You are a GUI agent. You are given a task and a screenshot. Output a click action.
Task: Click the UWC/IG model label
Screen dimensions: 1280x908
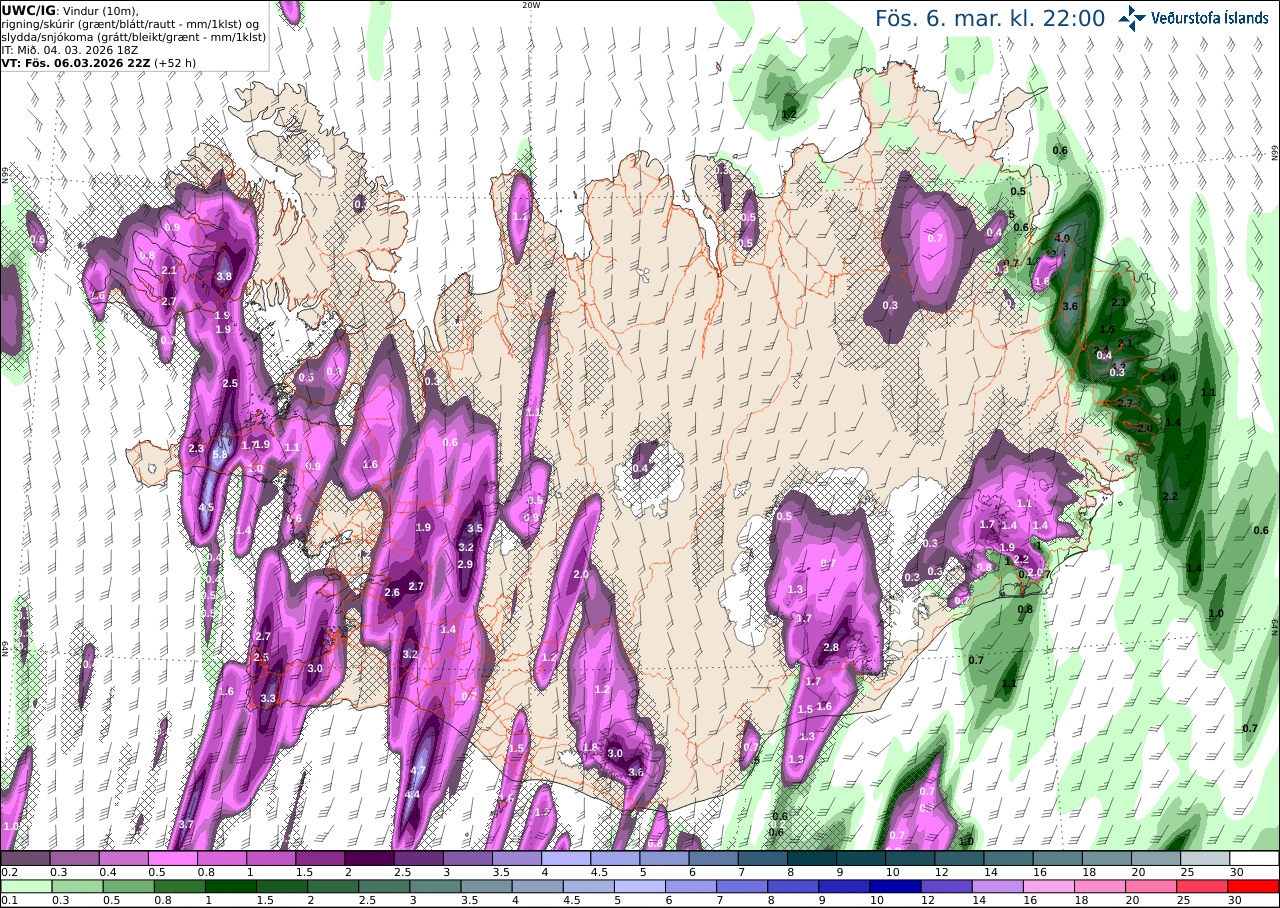point(28,10)
